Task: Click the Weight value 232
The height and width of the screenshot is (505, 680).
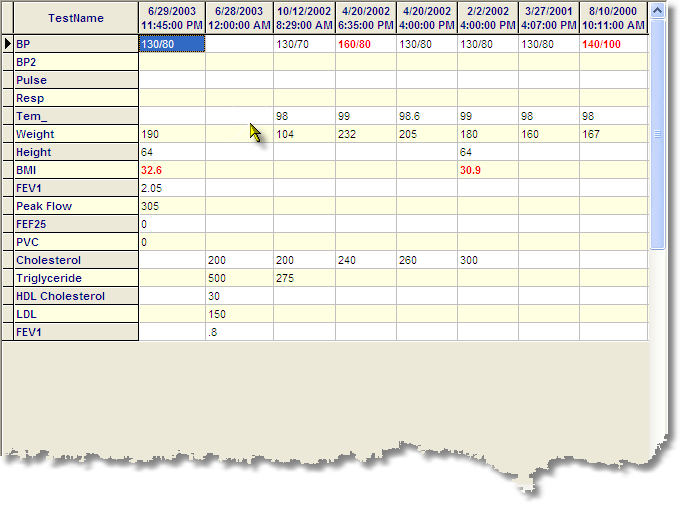Action: [347, 134]
